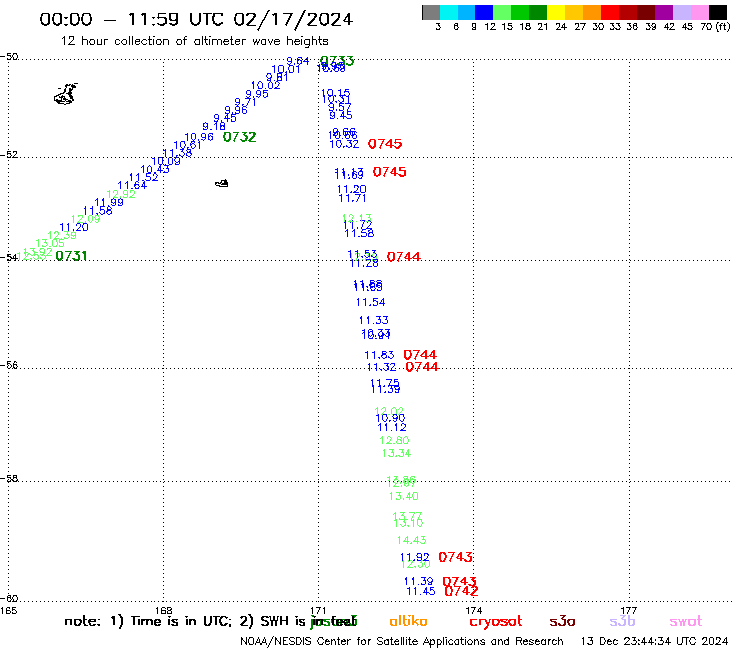Click the red 'cryosat' satellite legend label
This screenshot has height=650, width=740.
tap(496, 622)
